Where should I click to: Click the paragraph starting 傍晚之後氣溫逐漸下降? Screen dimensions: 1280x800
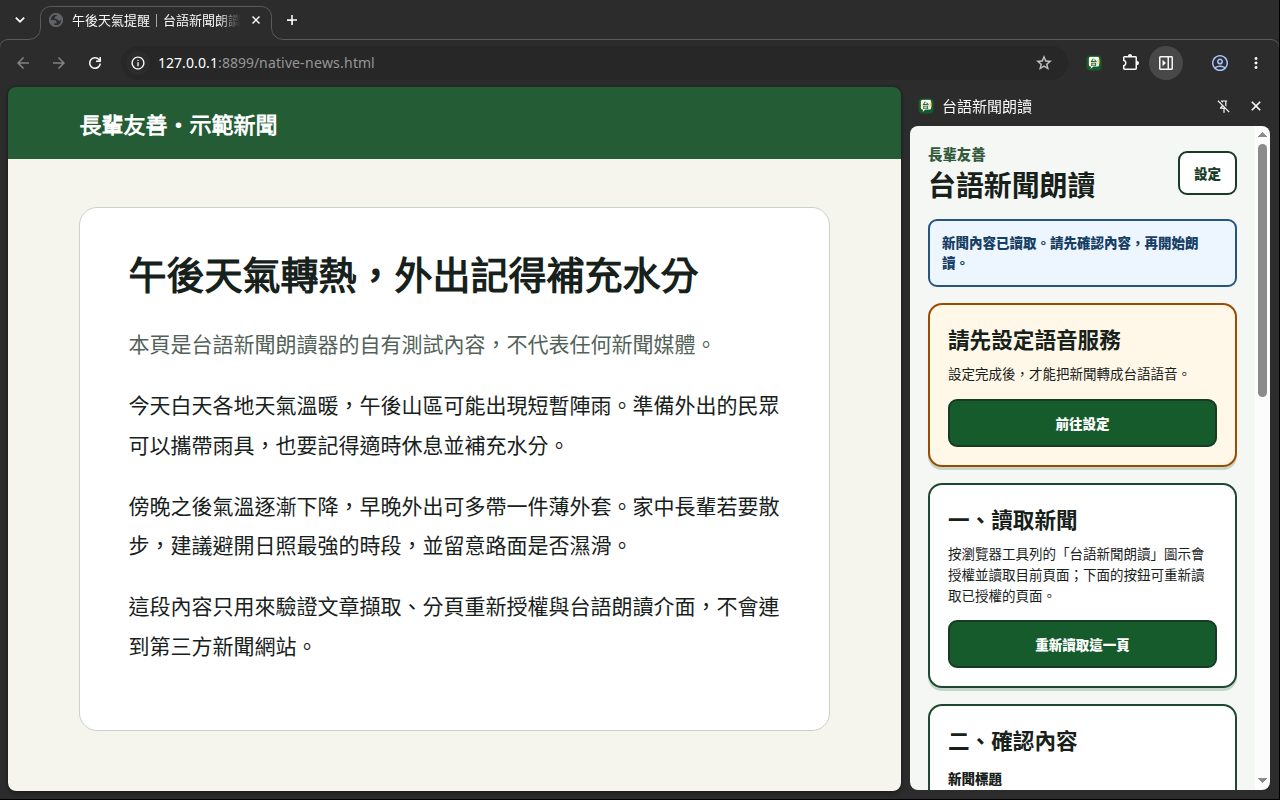click(454, 526)
